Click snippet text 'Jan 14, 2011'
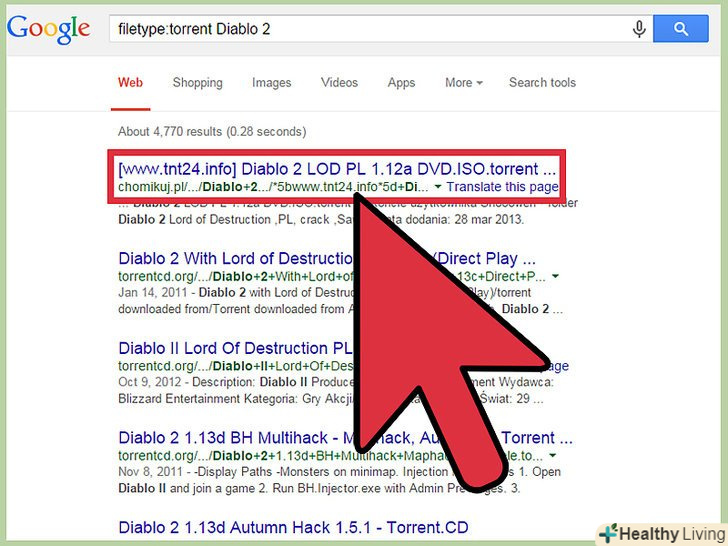Image resolution: width=728 pixels, height=546 pixels. coord(152,293)
